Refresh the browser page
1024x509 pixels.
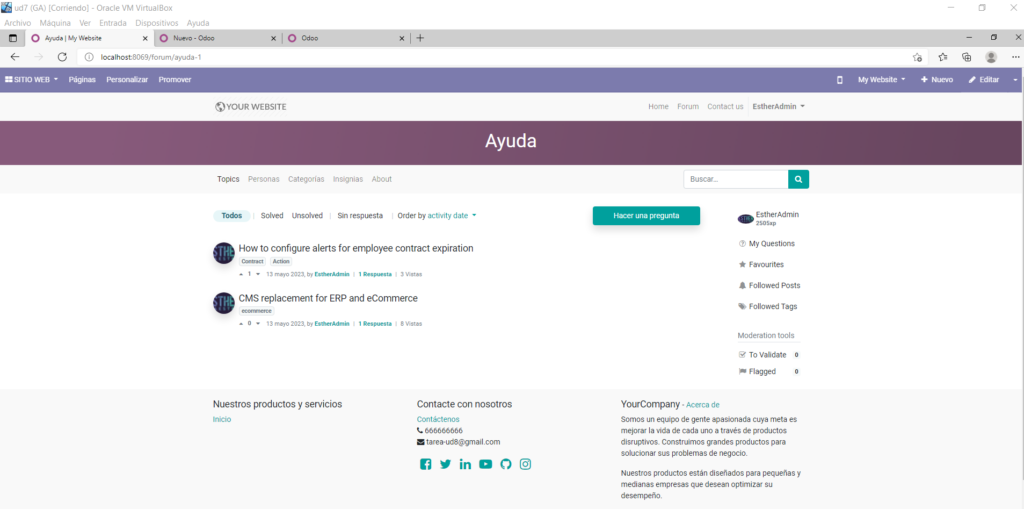point(62,57)
